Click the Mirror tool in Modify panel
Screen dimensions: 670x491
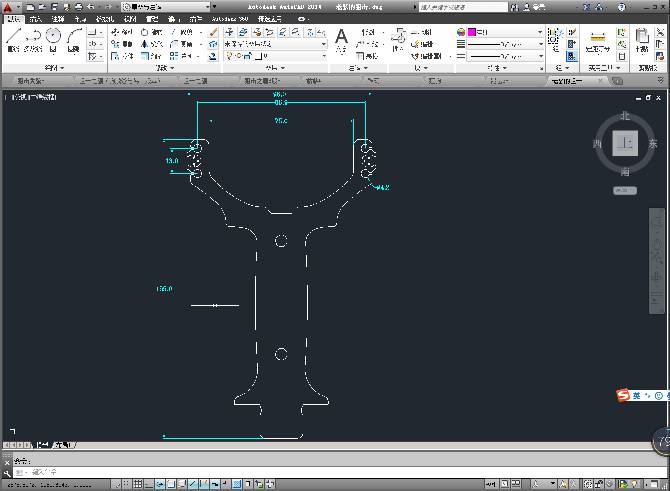pyautogui.click(x=151, y=44)
